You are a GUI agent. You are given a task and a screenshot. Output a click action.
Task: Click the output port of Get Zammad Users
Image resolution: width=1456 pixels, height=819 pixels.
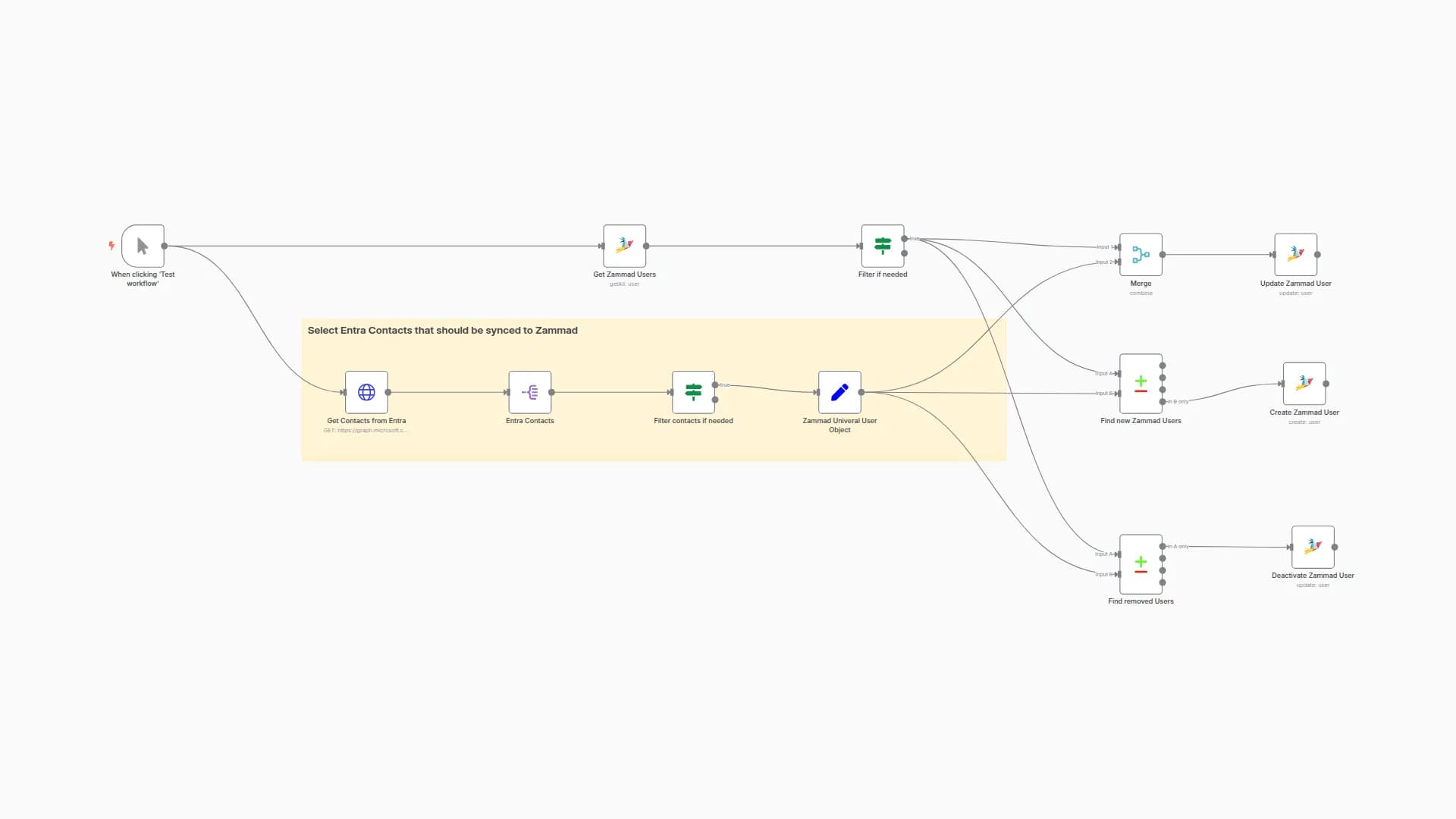pos(646,246)
